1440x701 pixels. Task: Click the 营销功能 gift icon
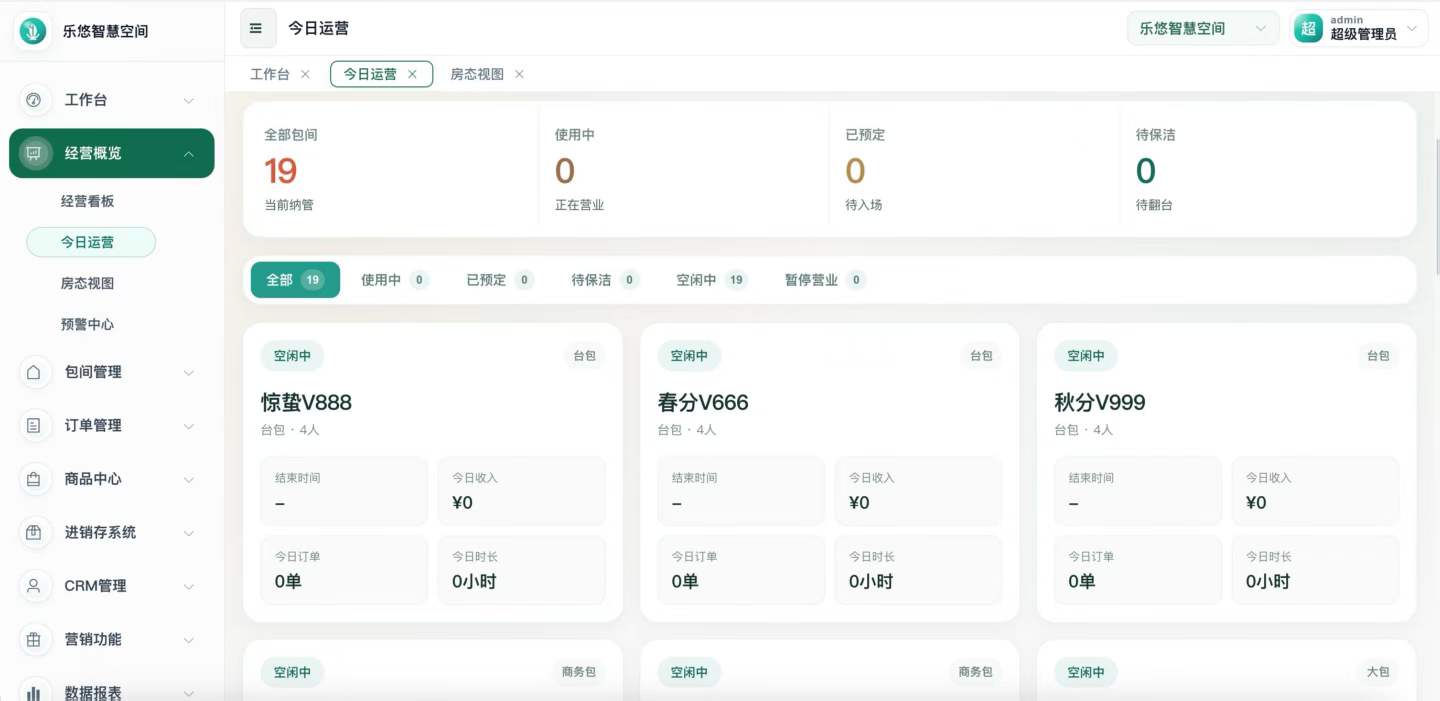pyautogui.click(x=34, y=640)
